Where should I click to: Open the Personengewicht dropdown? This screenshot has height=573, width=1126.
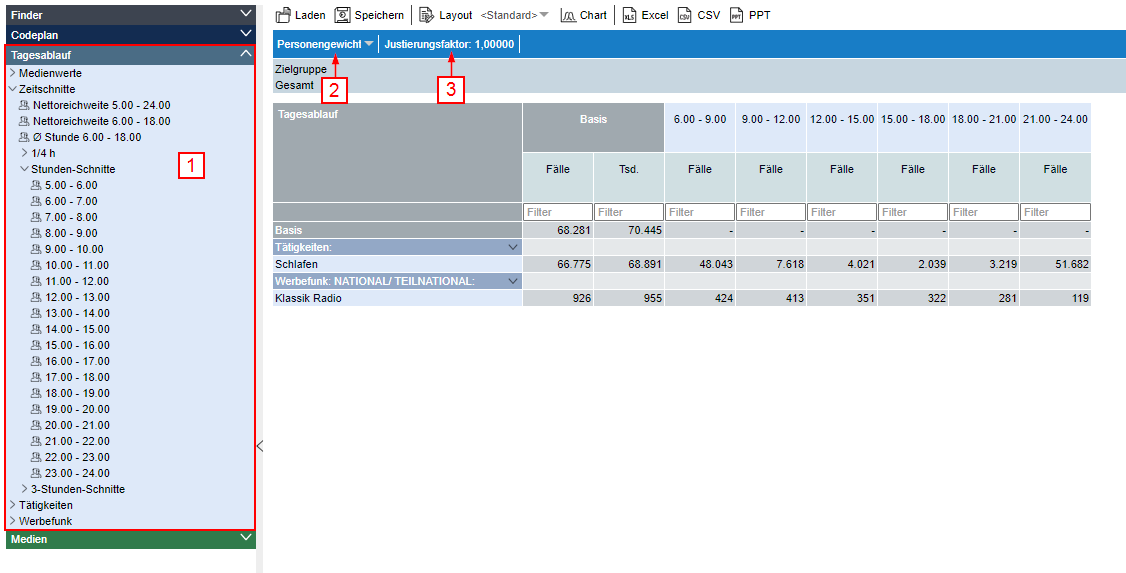coord(369,44)
